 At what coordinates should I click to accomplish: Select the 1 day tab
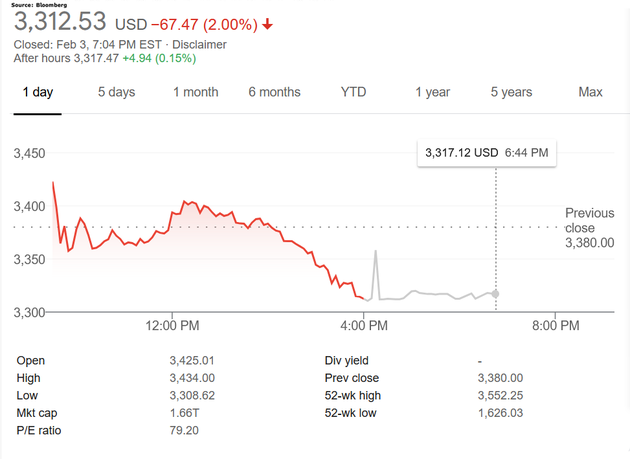pyautogui.click(x=37, y=92)
